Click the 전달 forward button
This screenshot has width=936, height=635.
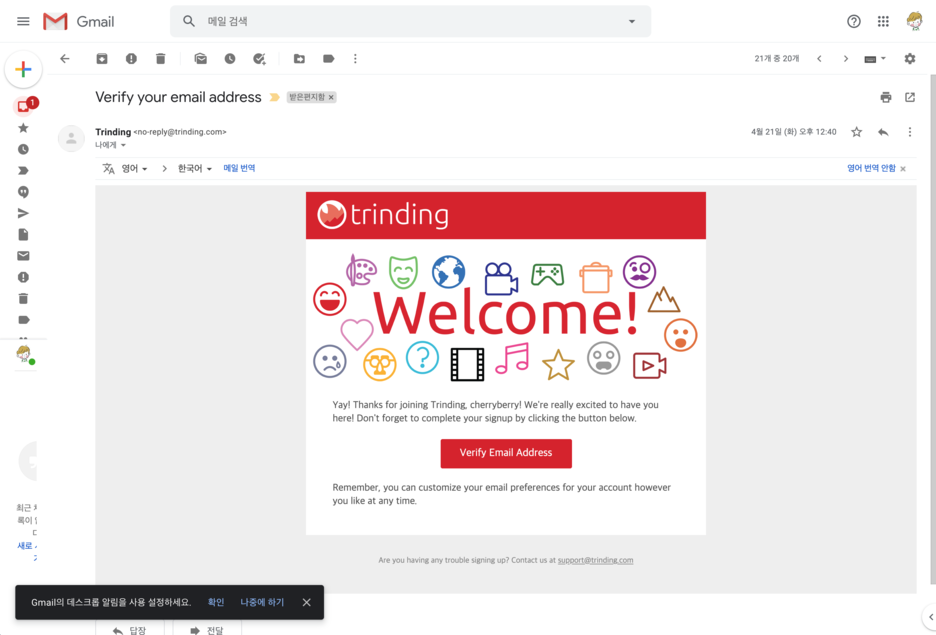click(x=207, y=628)
